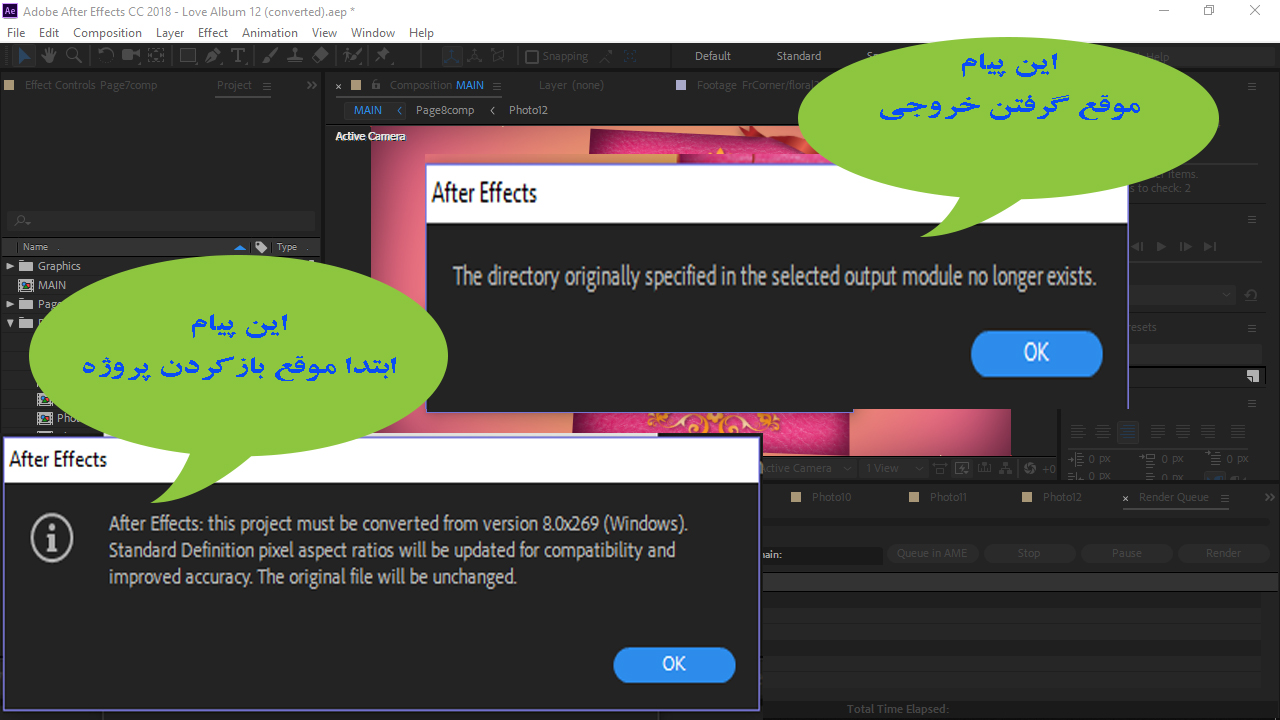Select the Pan Behind anchor point tool
This screenshot has width=1280, height=720.
157,56
